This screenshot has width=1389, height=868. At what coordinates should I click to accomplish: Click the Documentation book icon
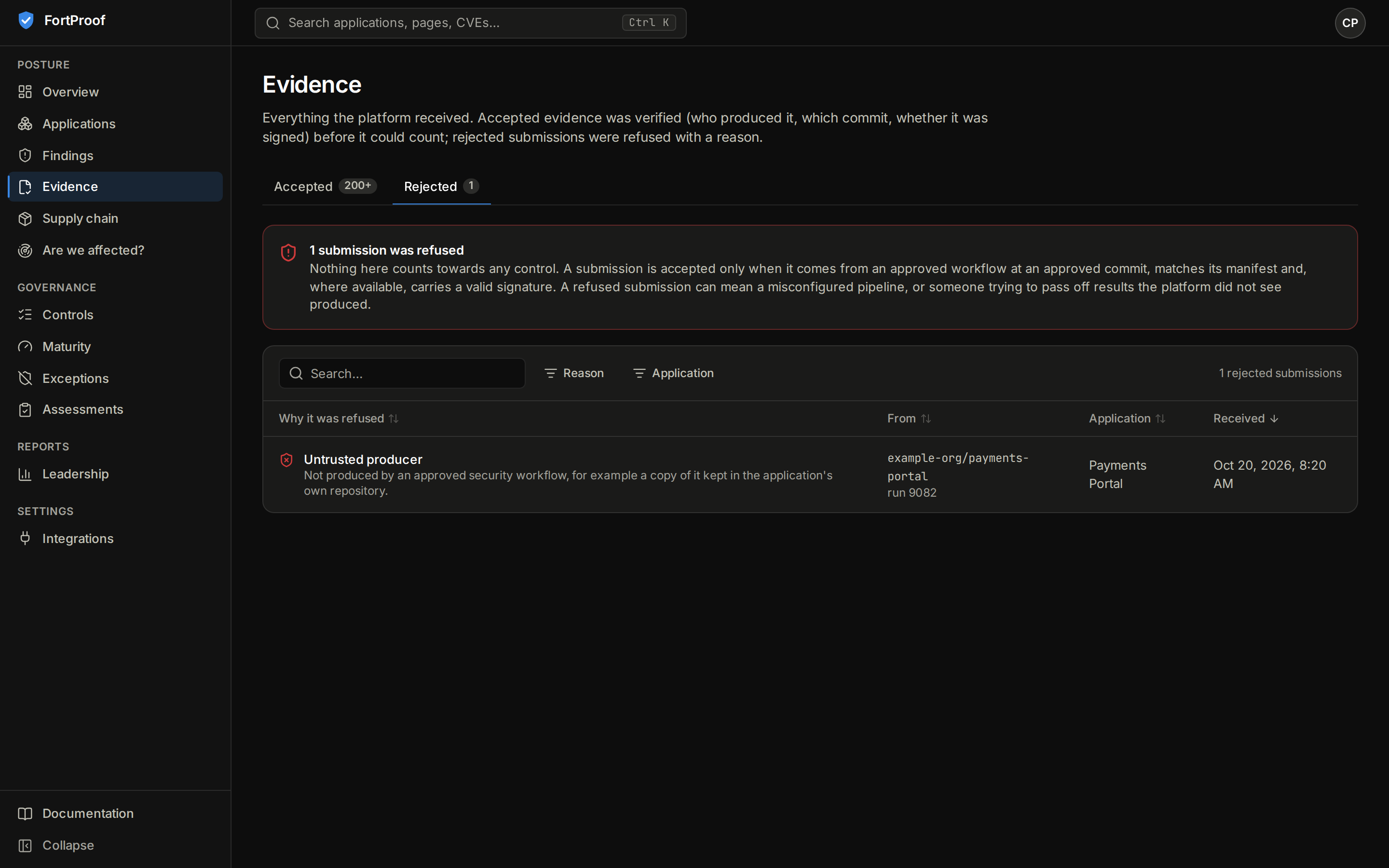pos(25,814)
